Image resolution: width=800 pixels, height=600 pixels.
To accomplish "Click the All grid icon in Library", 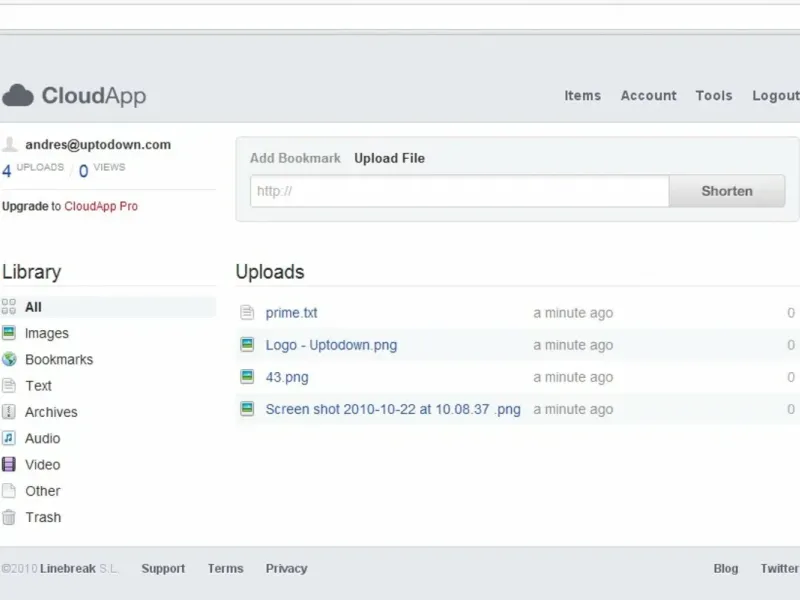I will coord(9,307).
